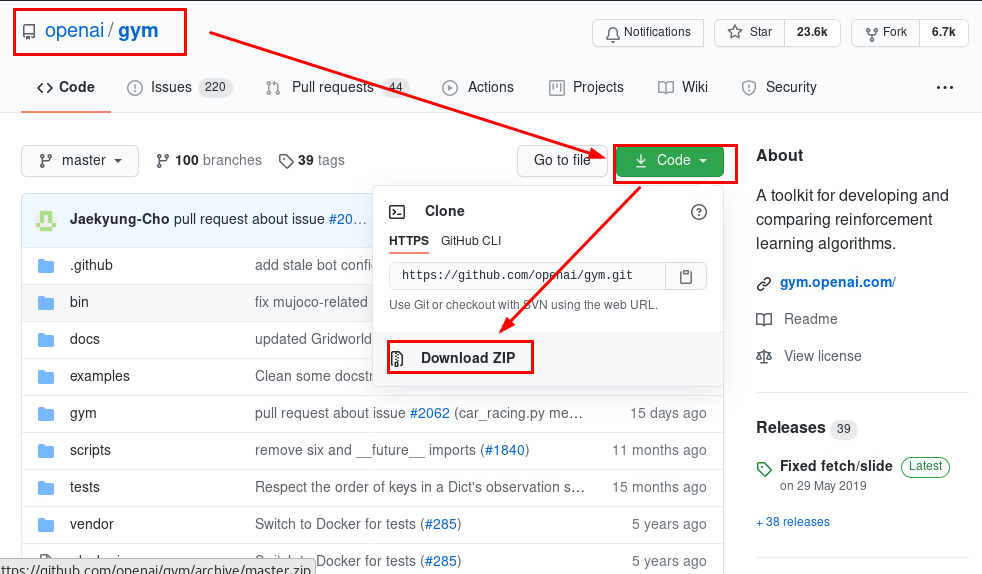Click folder icon of scripts row
The image size is (982, 574).
coord(46,451)
